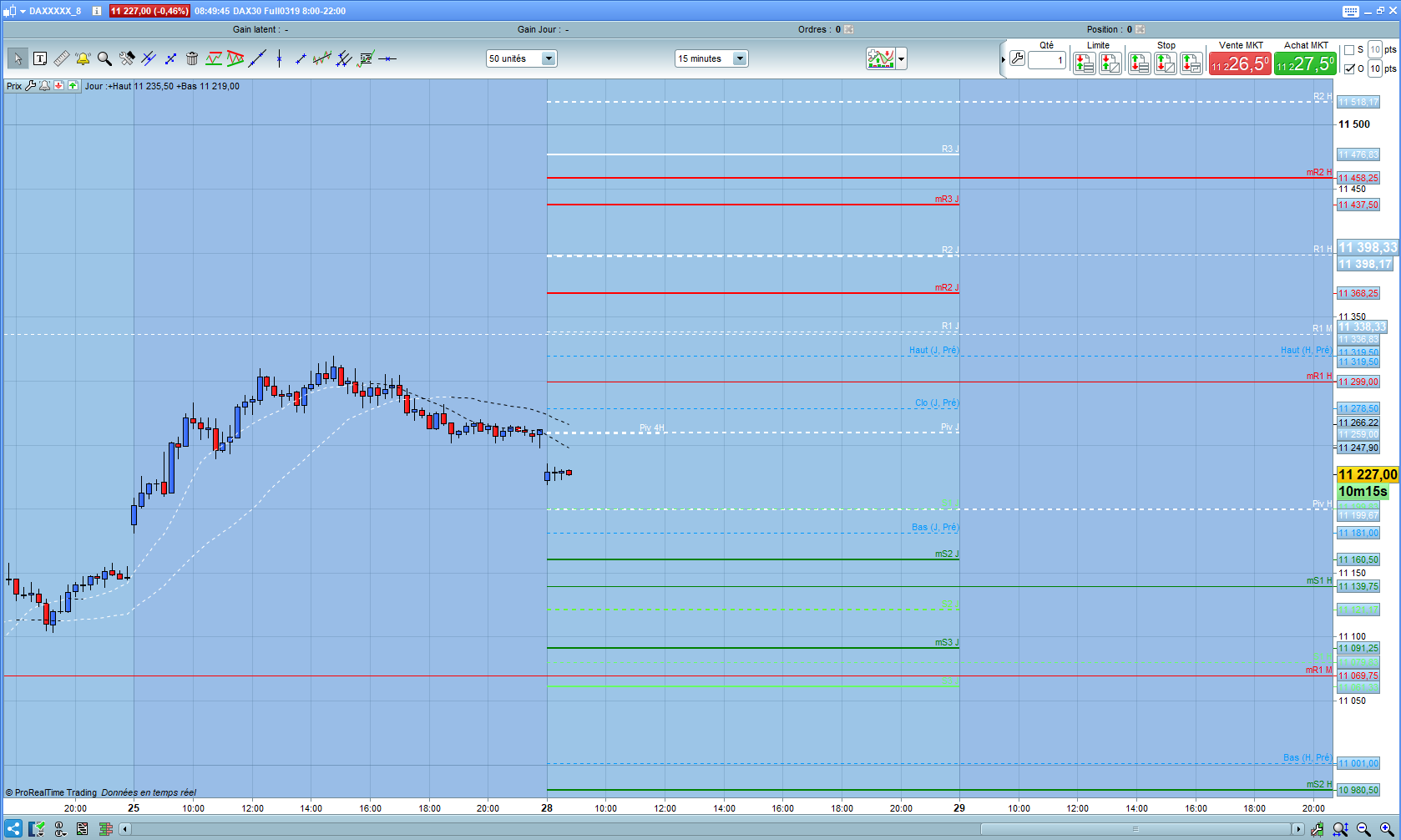This screenshot has height=840, width=1401.
Task: Click the O row pts value field
Action: click(x=1375, y=68)
